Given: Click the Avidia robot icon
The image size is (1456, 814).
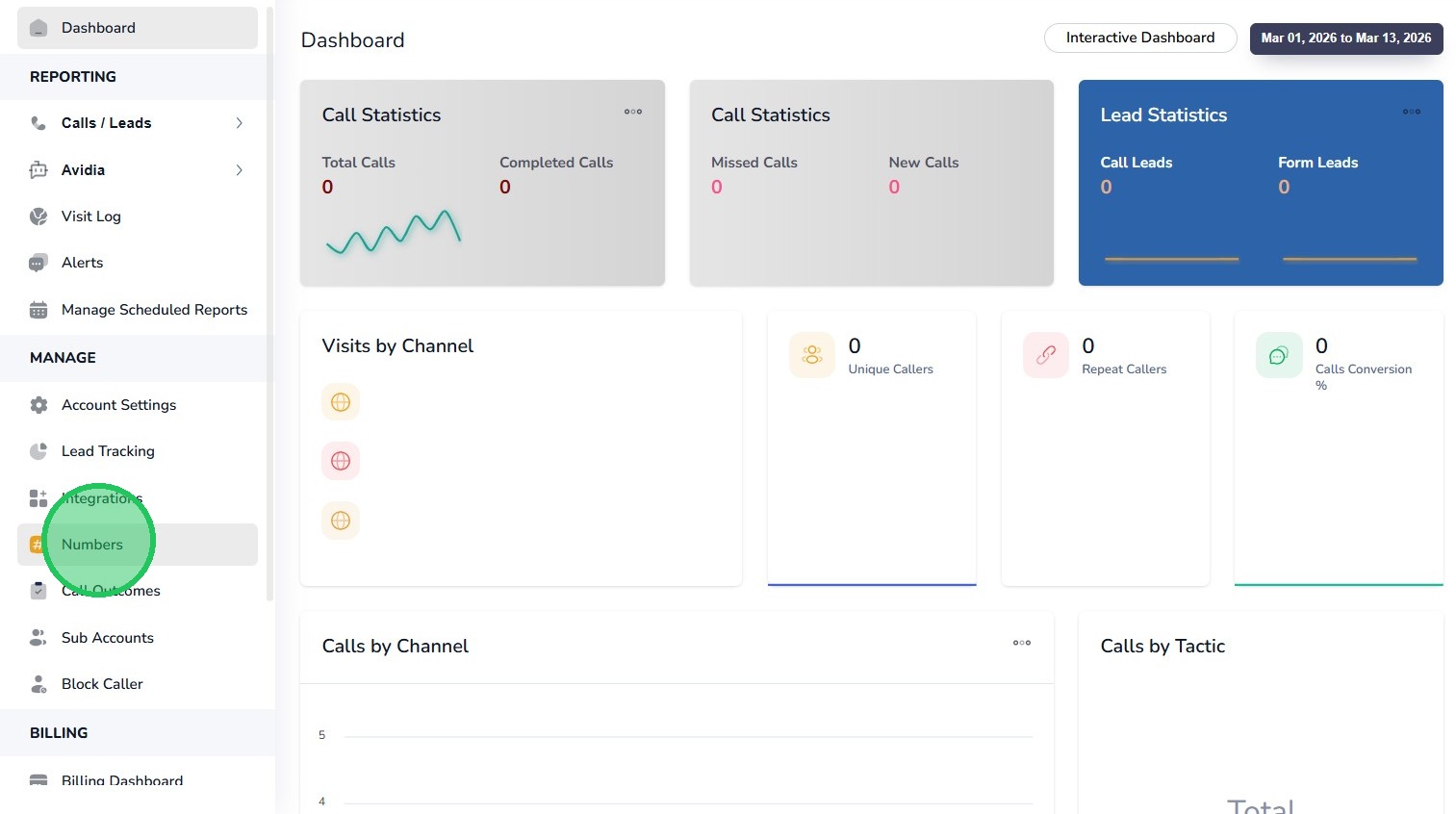Looking at the screenshot, I should click(x=38, y=170).
